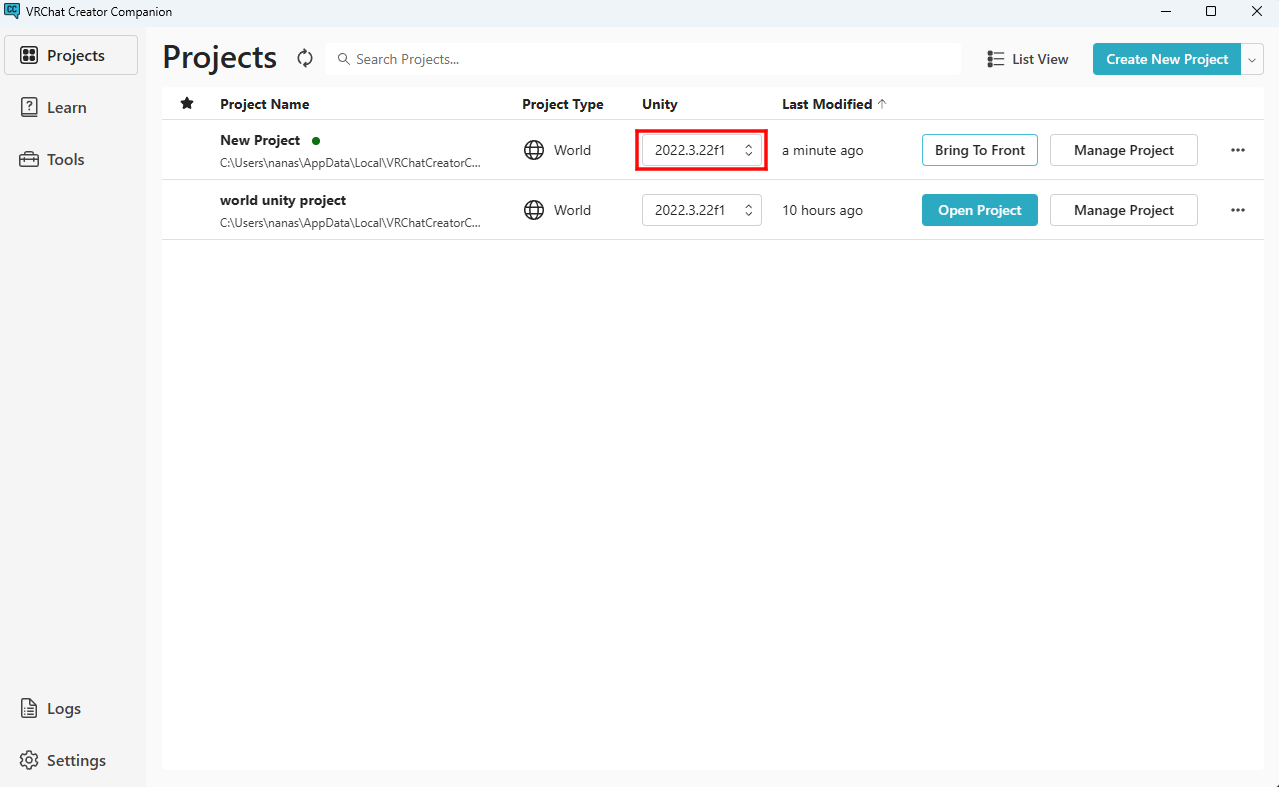Click the green running indicator beside New Project
This screenshot has width=1279, height=787.
(x=316, y=141)
